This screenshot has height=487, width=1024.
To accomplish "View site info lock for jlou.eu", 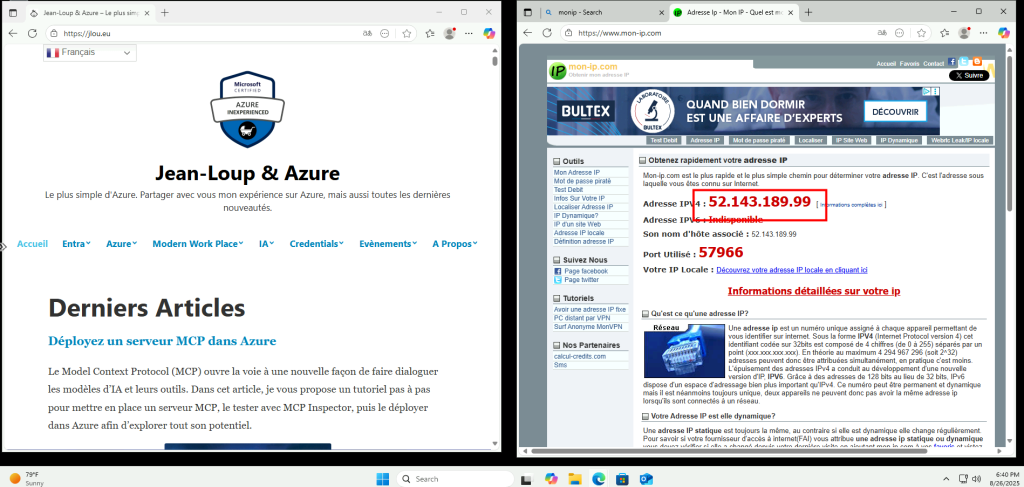I will [x=55, y=33].
